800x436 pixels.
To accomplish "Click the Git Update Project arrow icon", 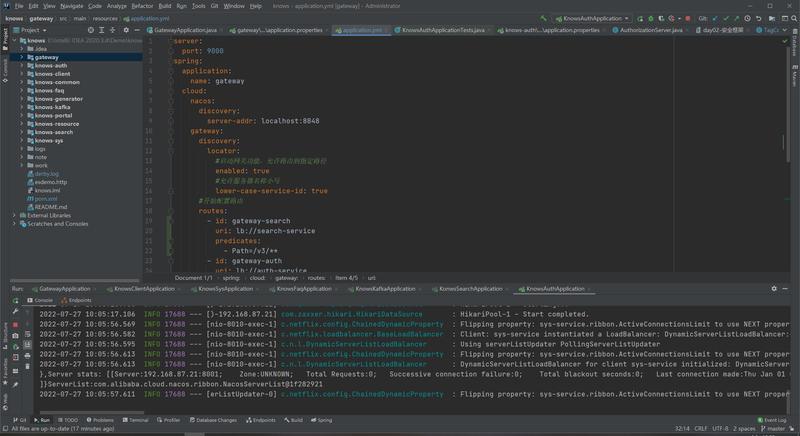I will pos(715,19).
